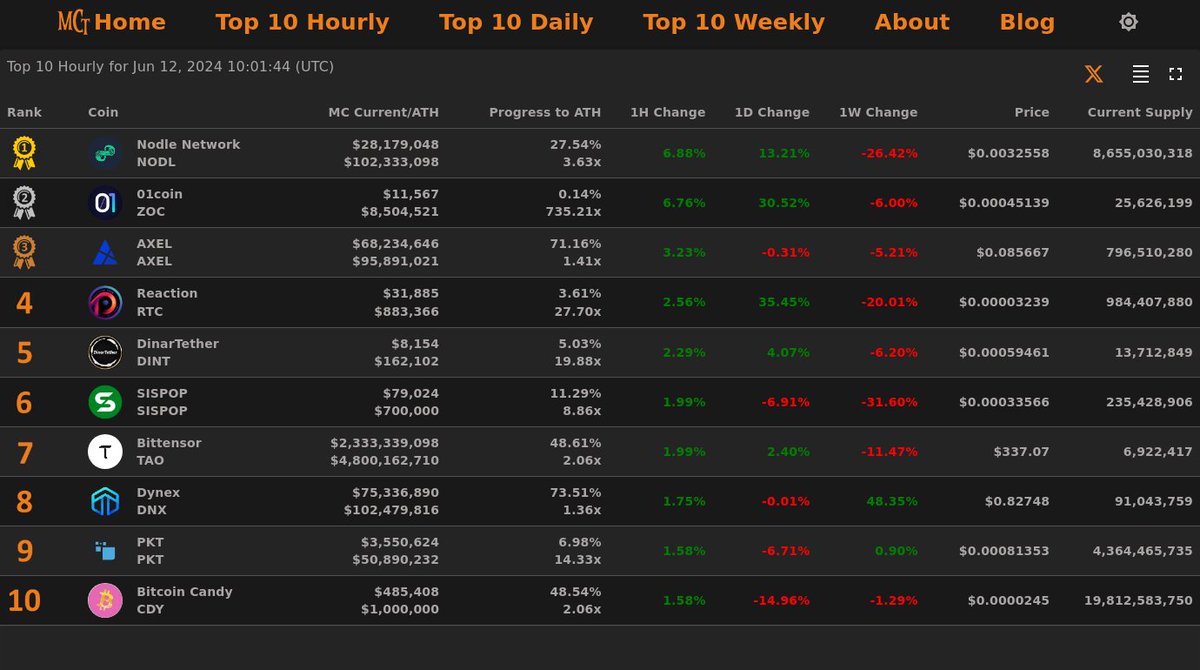Open the Blog page

pyautogui.click(x=1027, y=22)
